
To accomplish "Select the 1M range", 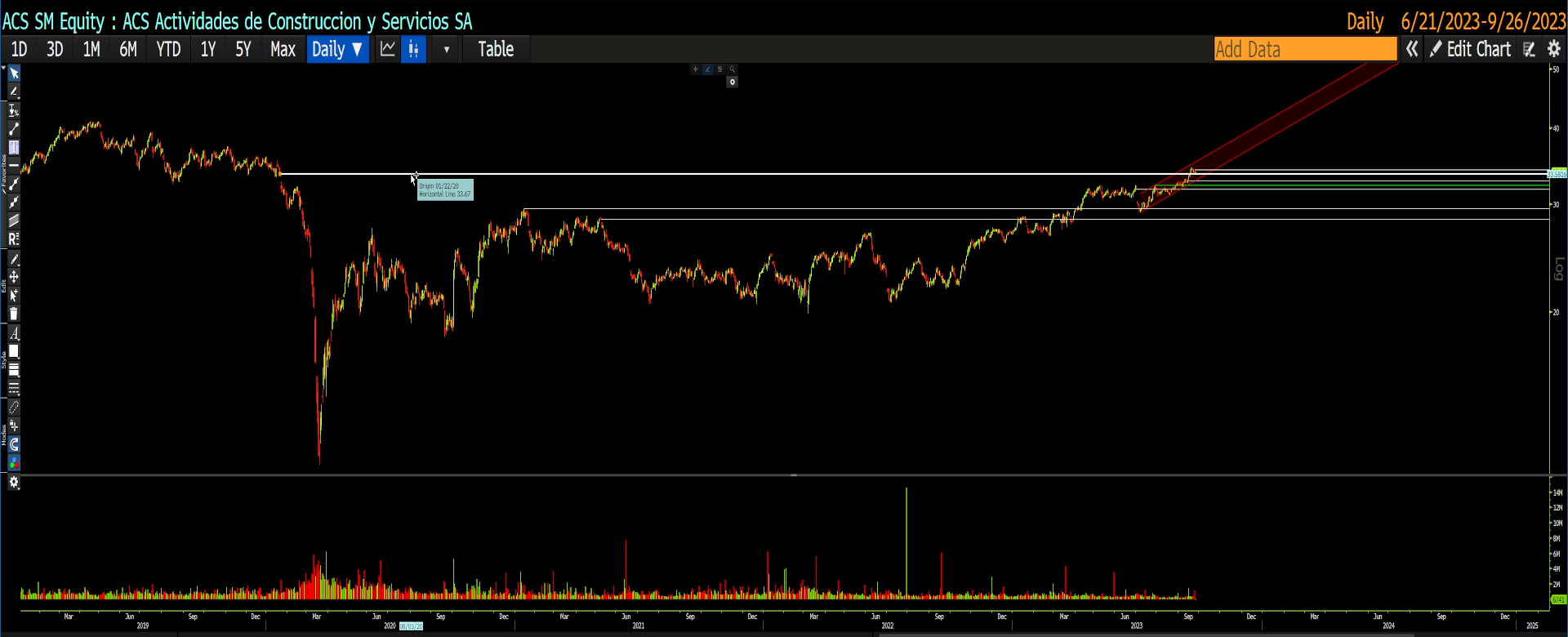I will tap(91, 49).
